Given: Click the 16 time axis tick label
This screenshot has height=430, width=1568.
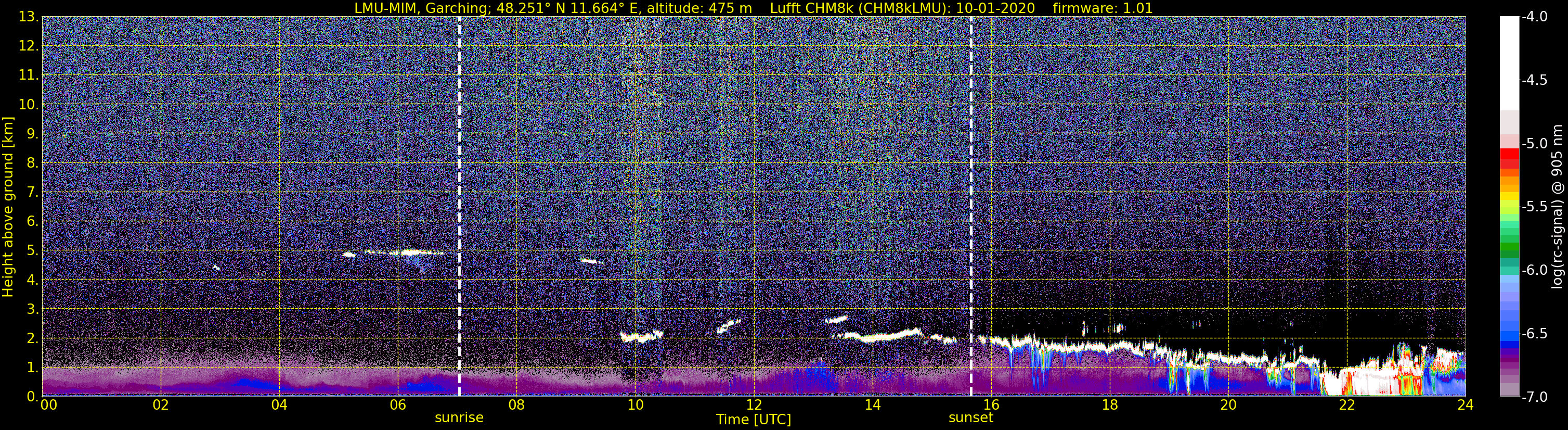Looking at the screenshot, I should [991, 405].
